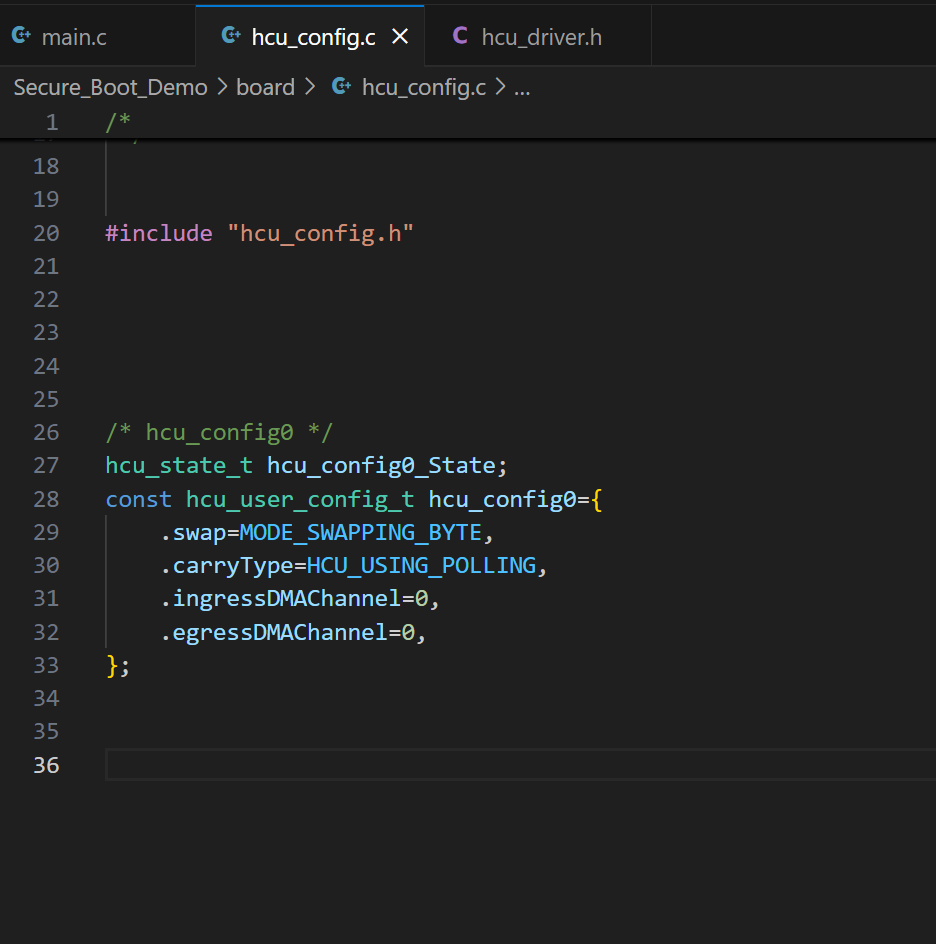
Task: Expand the board folder breadcrumb
Action: pos(265,87)
